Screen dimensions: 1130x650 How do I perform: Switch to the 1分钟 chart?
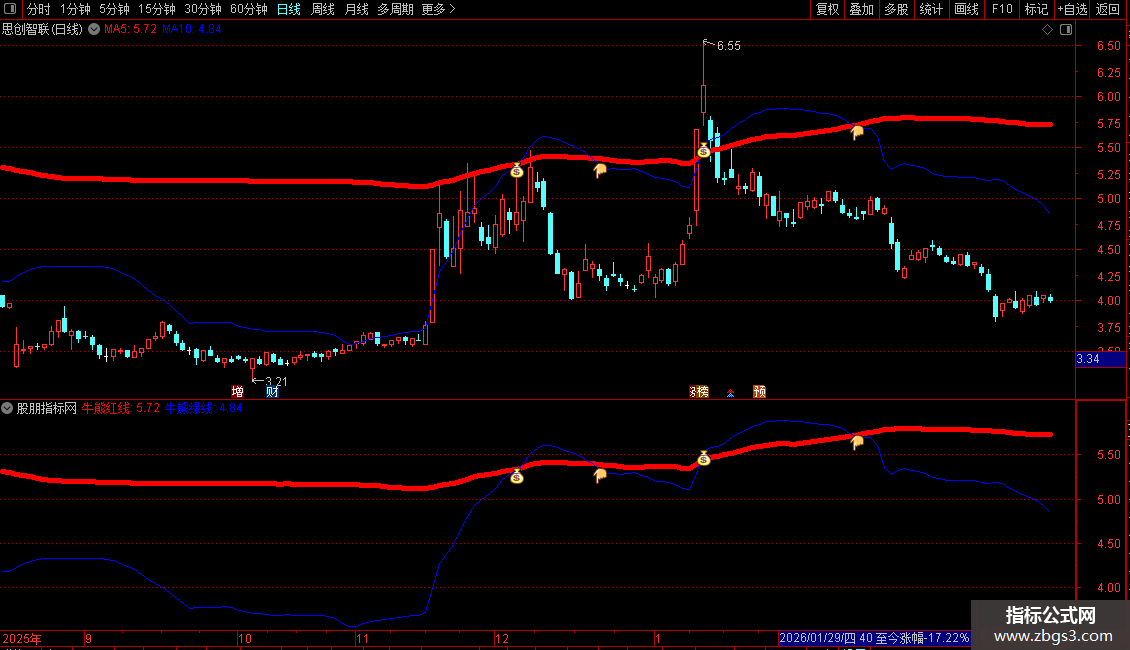[x=75, y=9]
